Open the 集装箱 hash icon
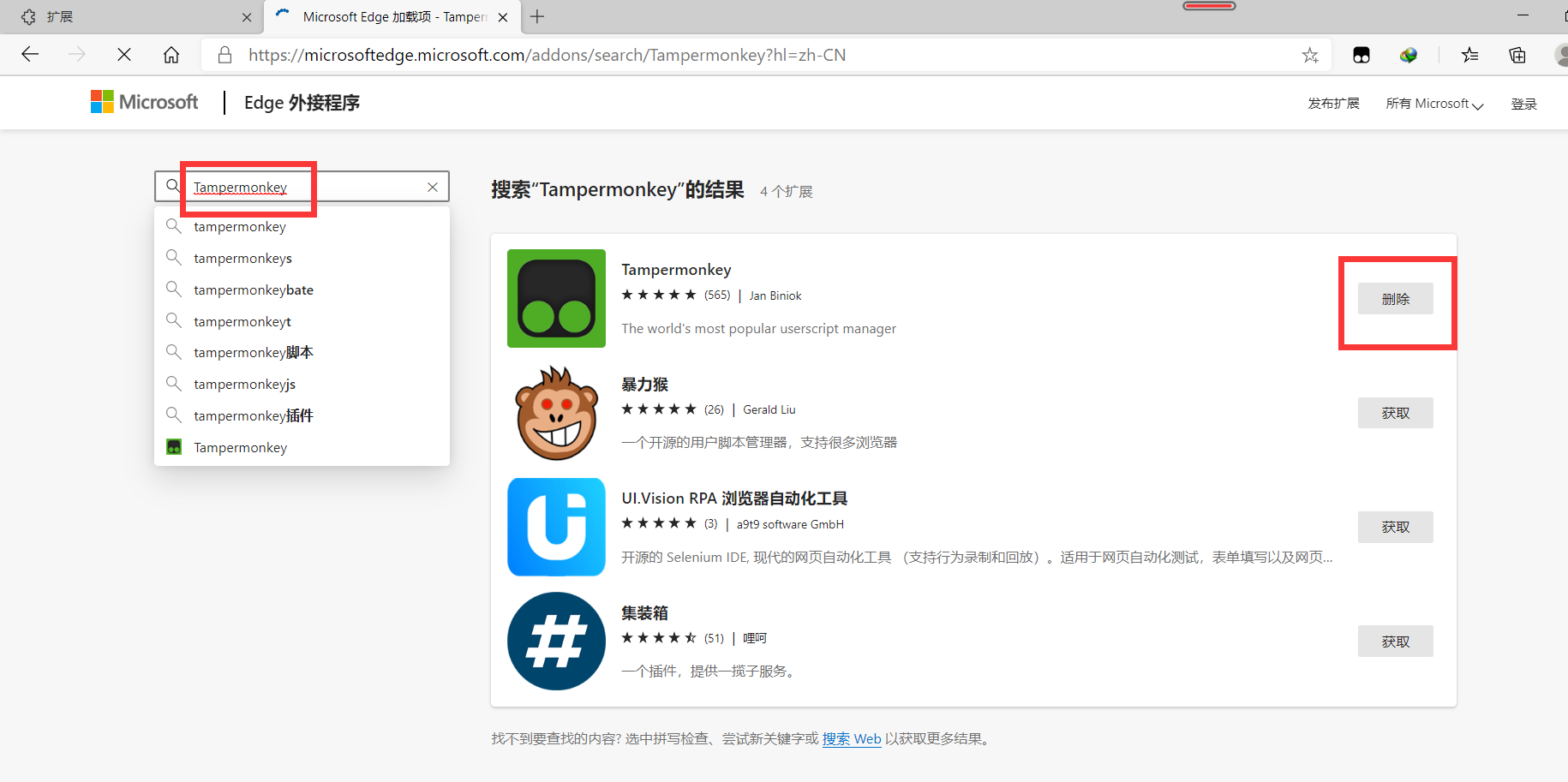 (x=556, y=641)
